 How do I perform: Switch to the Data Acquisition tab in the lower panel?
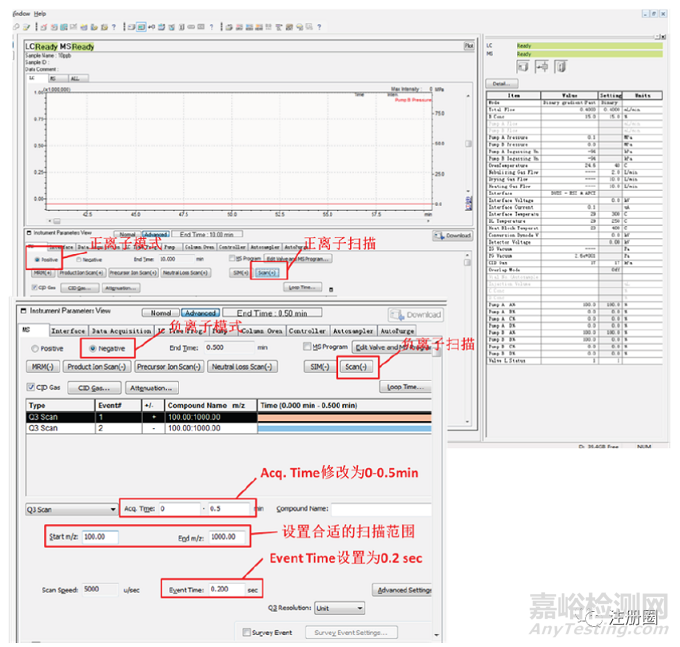121,330
